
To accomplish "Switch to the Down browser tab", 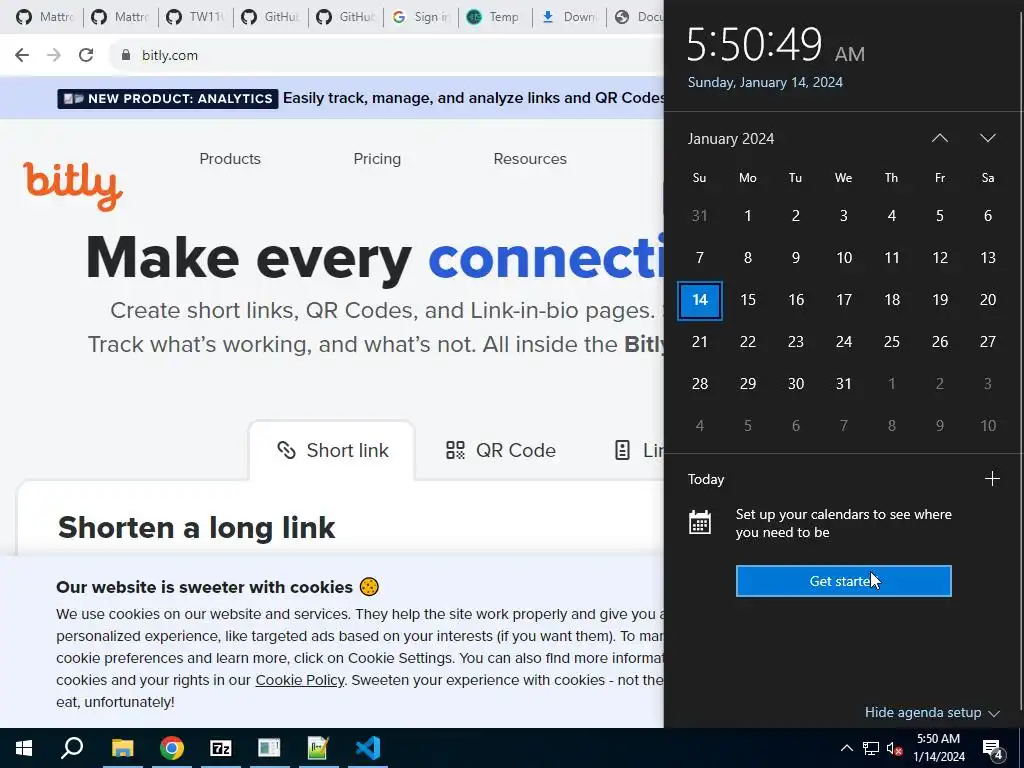I will (570, 17).
